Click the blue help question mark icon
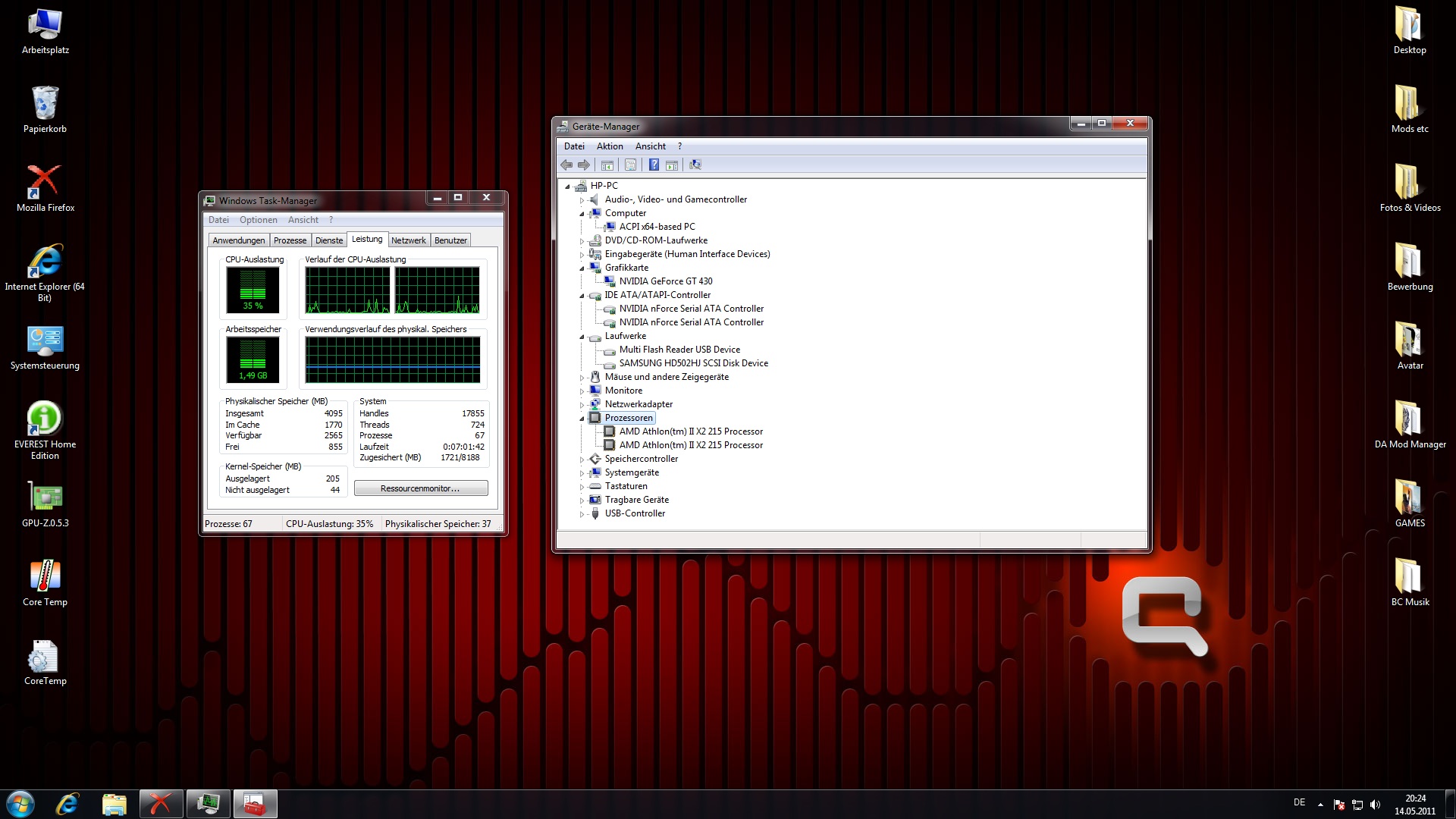 point(654,165)
